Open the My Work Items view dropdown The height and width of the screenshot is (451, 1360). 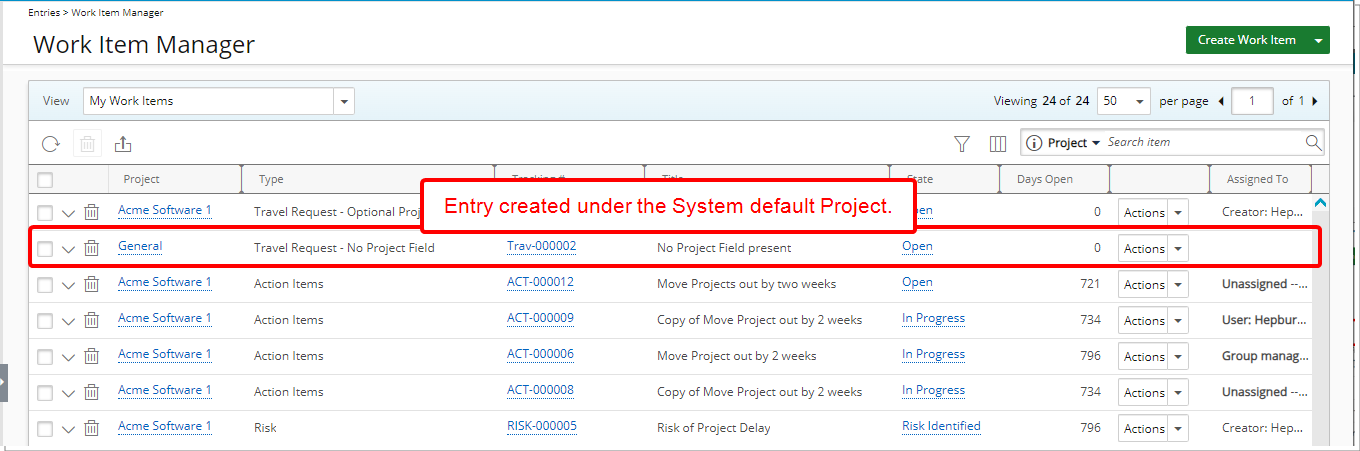point(344,101)
